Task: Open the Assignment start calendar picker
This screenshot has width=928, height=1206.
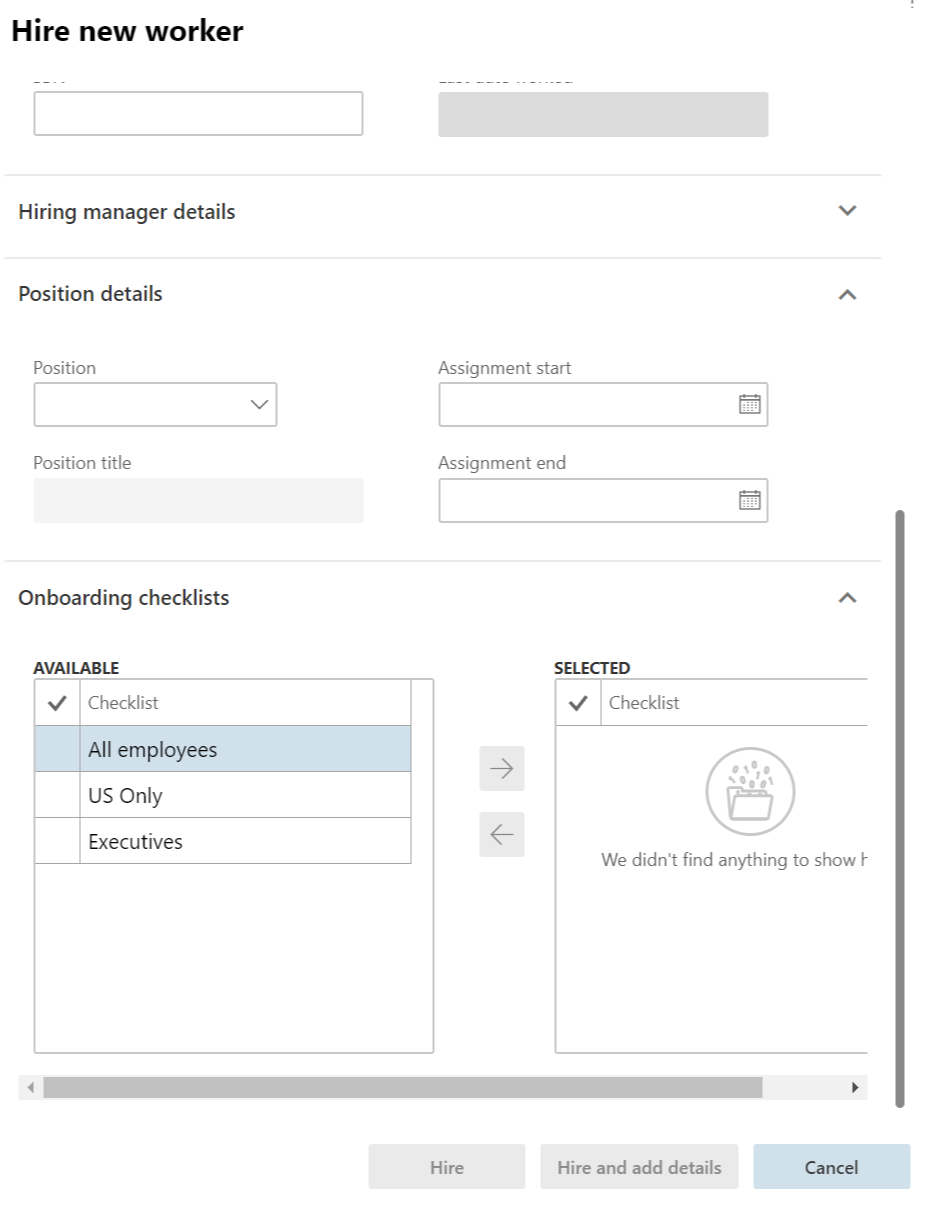Action: click(x=749, y=405)
